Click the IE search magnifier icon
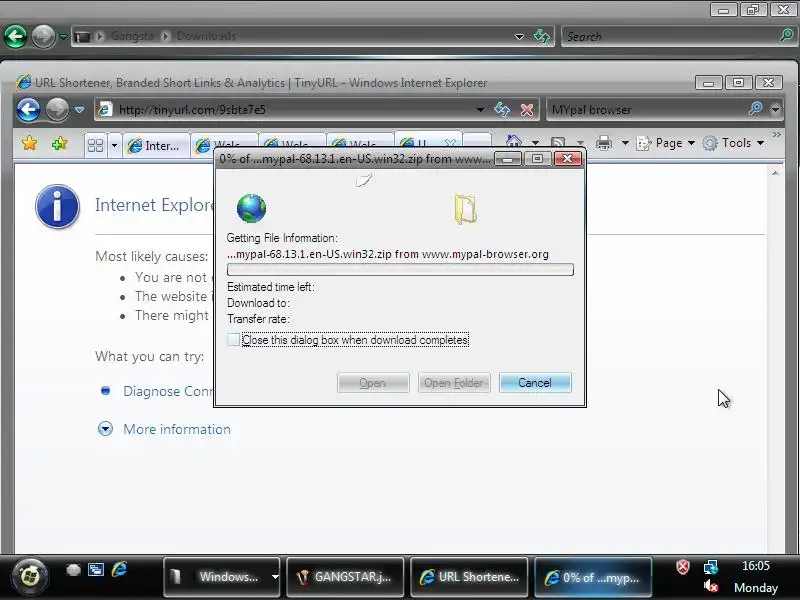 click(x=756, y=109)
